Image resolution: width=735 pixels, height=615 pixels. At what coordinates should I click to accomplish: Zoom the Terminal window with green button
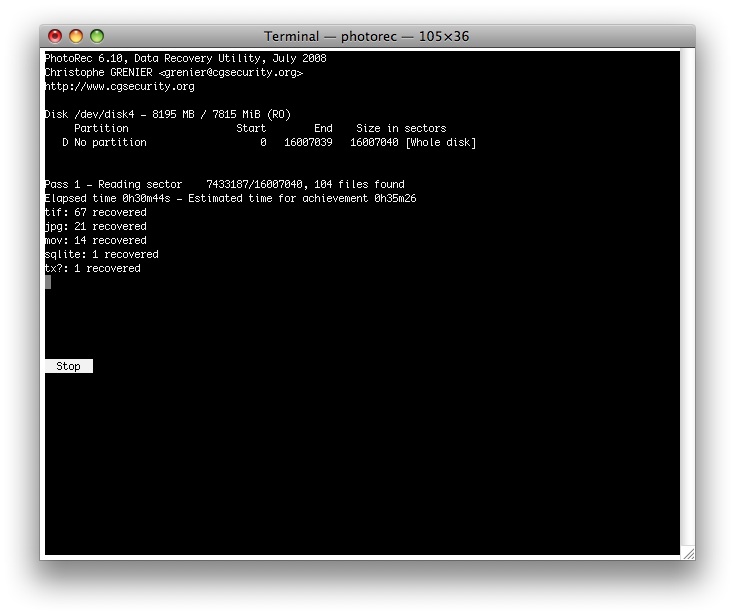click(97, 36)
